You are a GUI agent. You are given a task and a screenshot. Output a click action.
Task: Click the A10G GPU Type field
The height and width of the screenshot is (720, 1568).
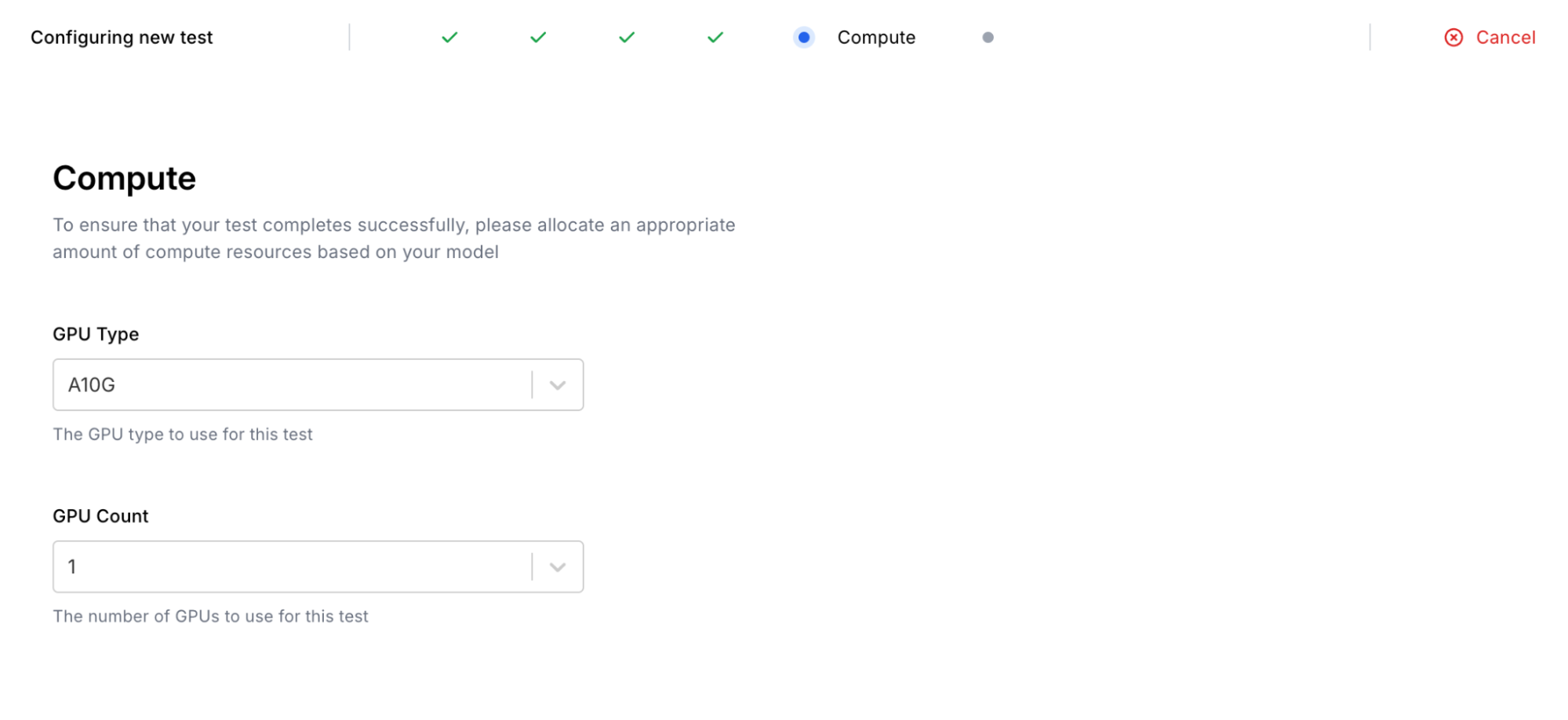pyautogui.click(x=318, y=385)
